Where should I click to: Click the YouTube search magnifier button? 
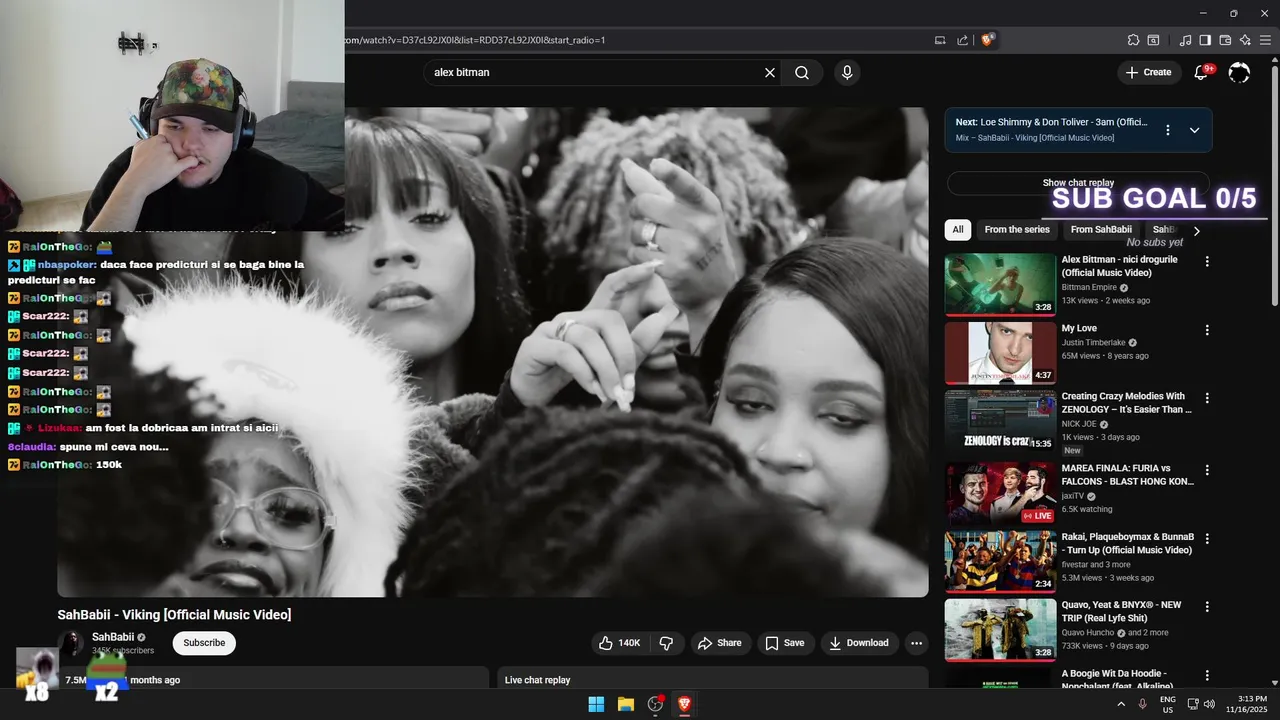tap(802, 73)
